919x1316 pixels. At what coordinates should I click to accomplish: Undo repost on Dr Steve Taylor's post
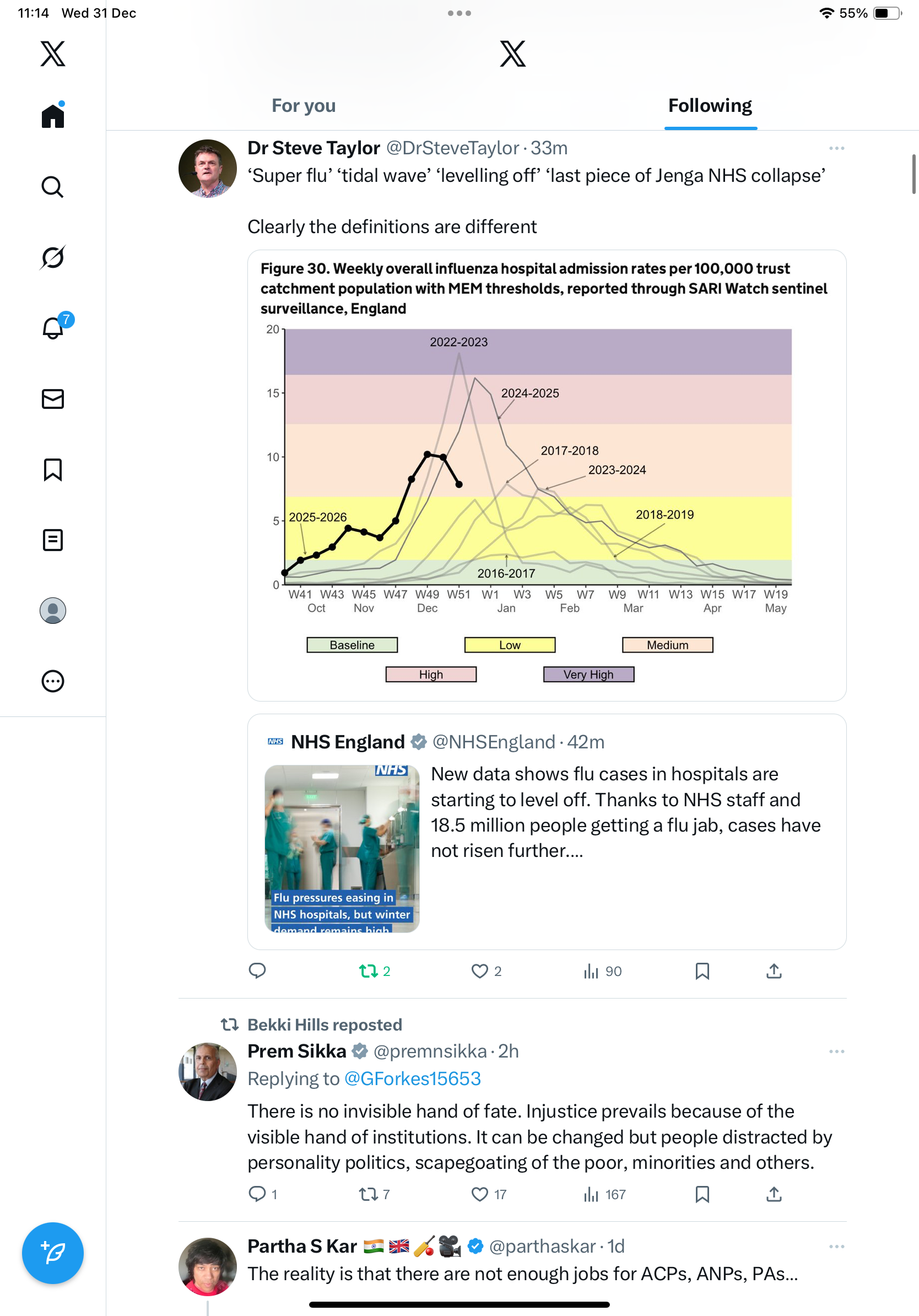[369, 971]
